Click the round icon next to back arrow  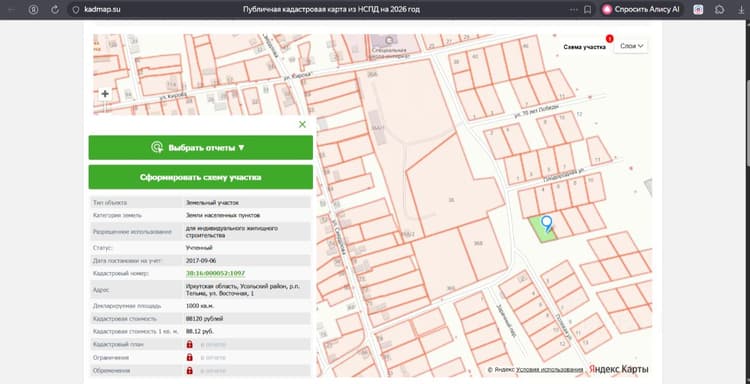point(33,10)
